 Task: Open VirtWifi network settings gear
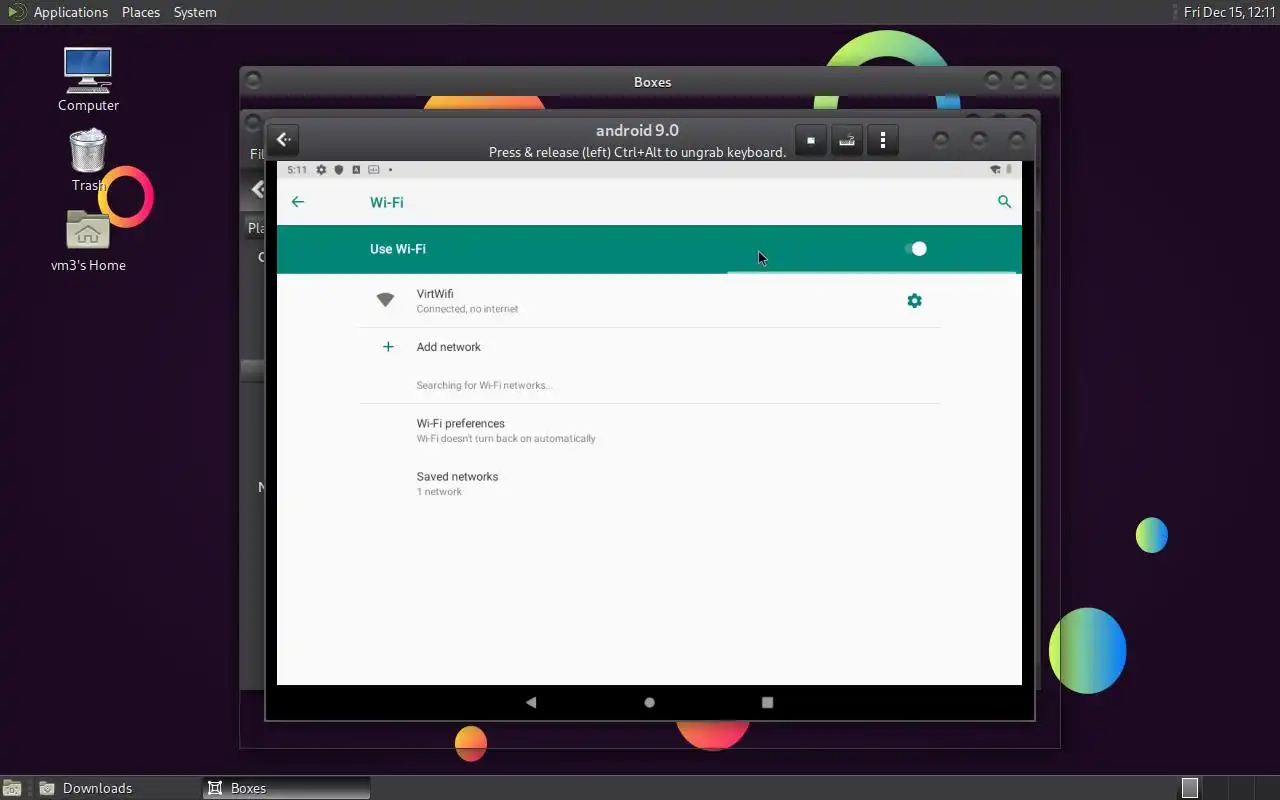pyautogui.click(x=914, y=301)
